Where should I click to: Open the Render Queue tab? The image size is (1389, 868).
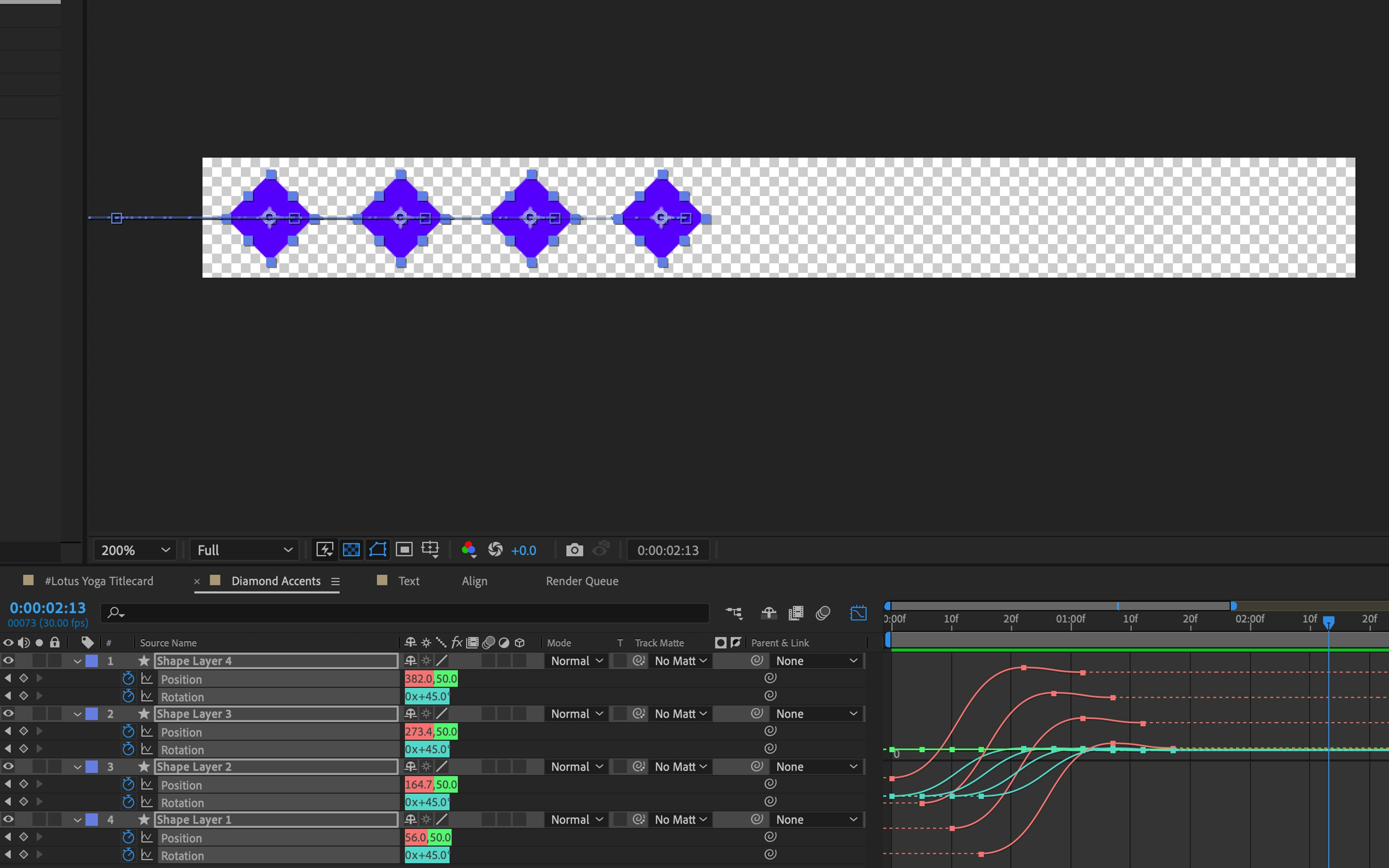[582, 581]
